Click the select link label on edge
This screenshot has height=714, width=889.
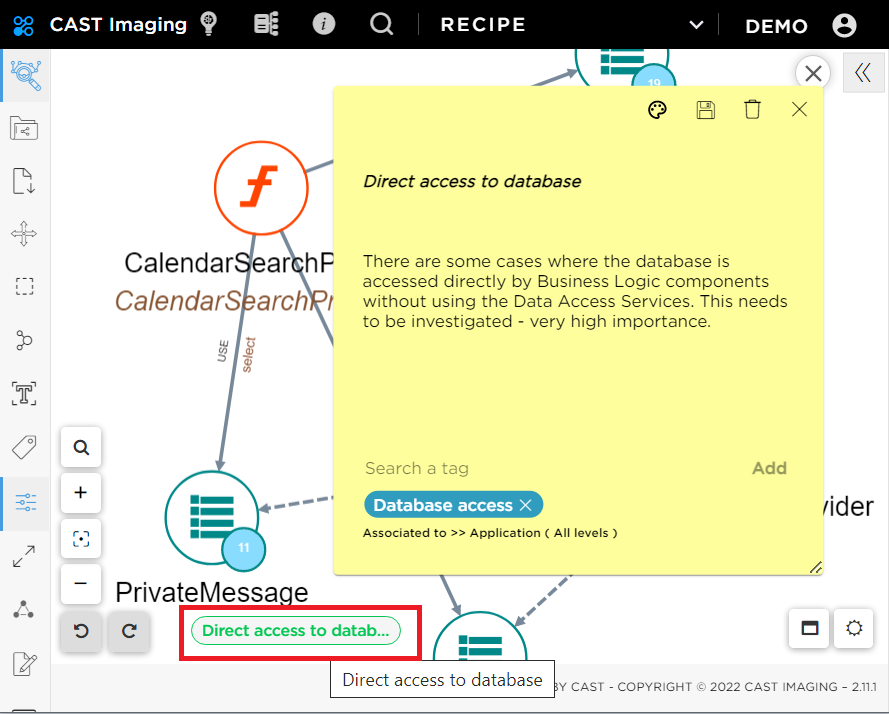point(249,355)
